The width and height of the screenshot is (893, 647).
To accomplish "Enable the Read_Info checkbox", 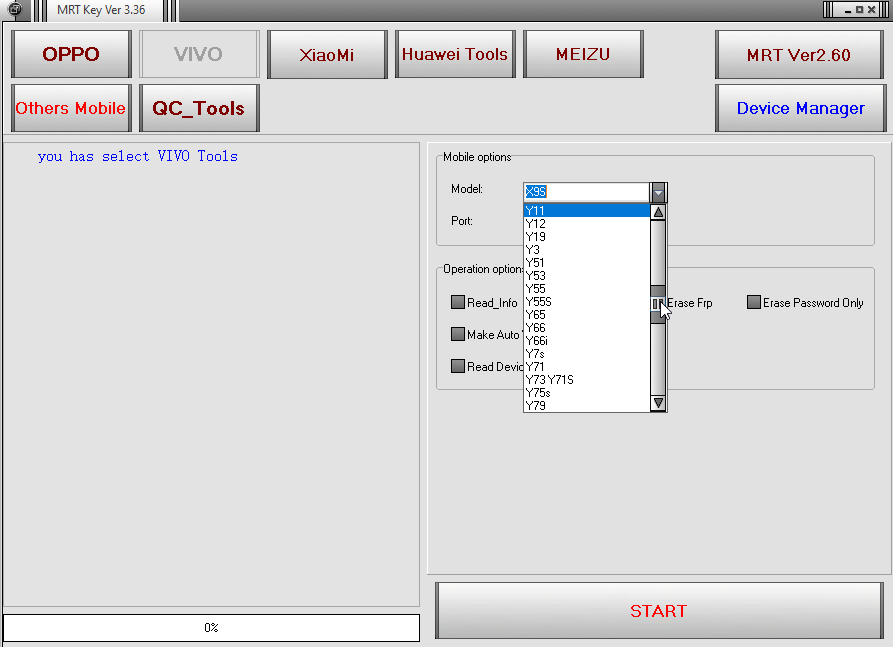I will (x=458, y=302).
